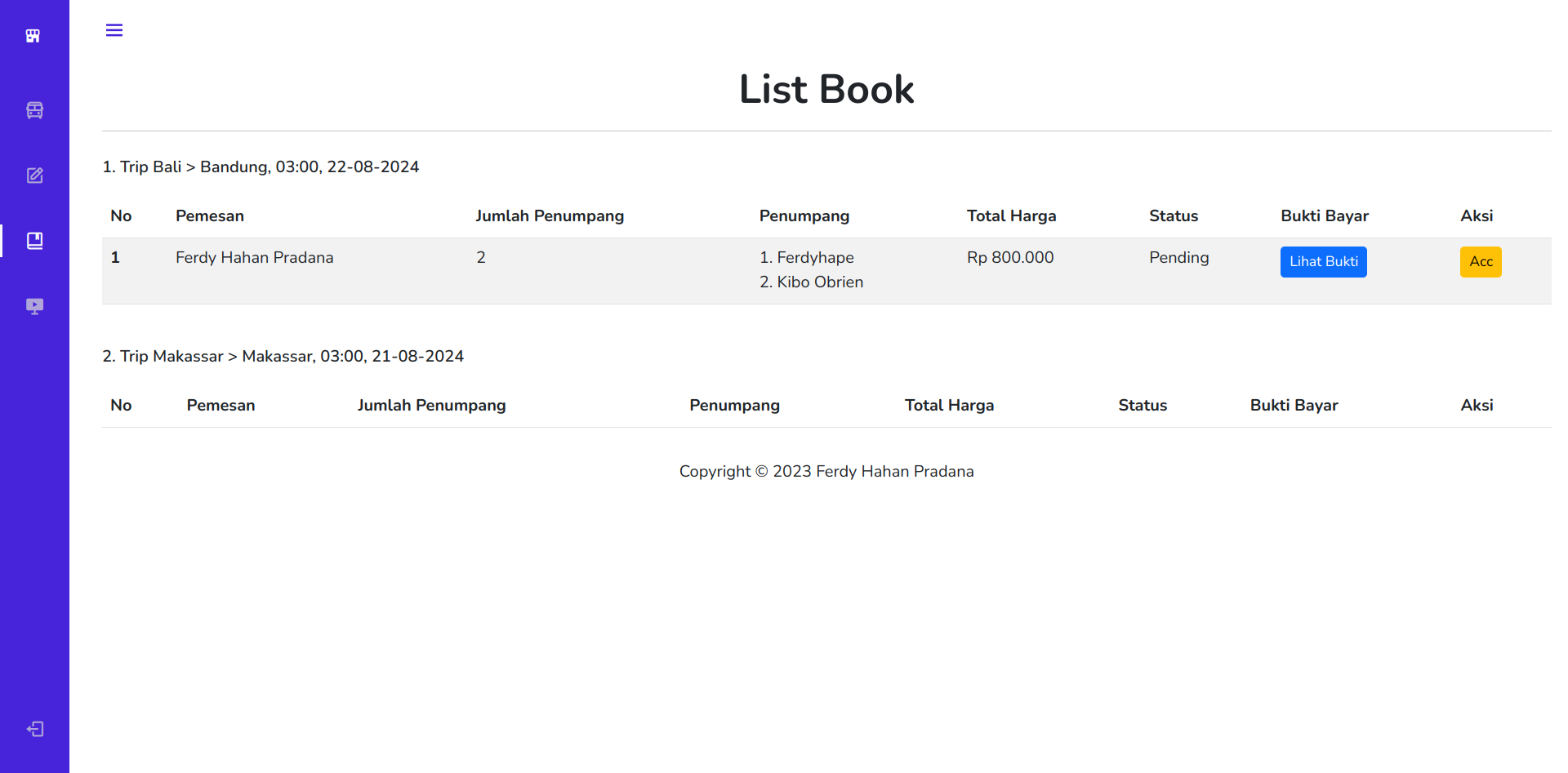Click the logout icon at sidebar bottom
This screenshot has width=1568, height=773.
point(34,729)
